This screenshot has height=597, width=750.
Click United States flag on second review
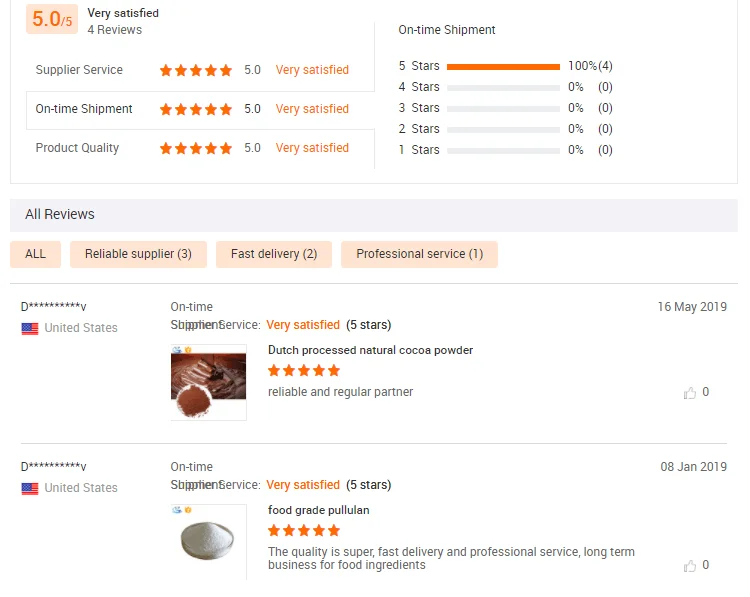click(x=30, y=488)
